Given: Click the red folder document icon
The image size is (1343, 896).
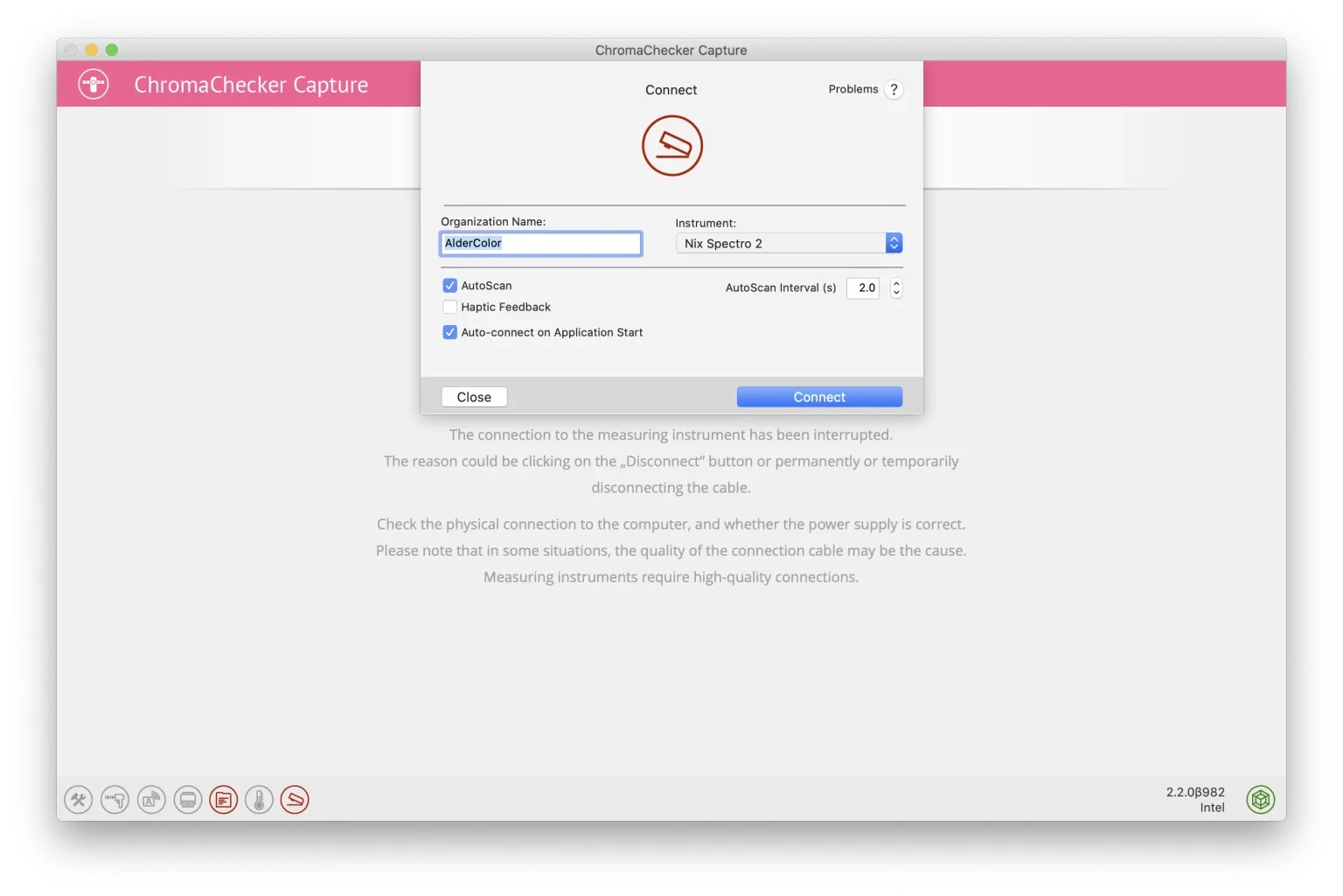Looking at the screenshot, I should (x=224, y=800).
